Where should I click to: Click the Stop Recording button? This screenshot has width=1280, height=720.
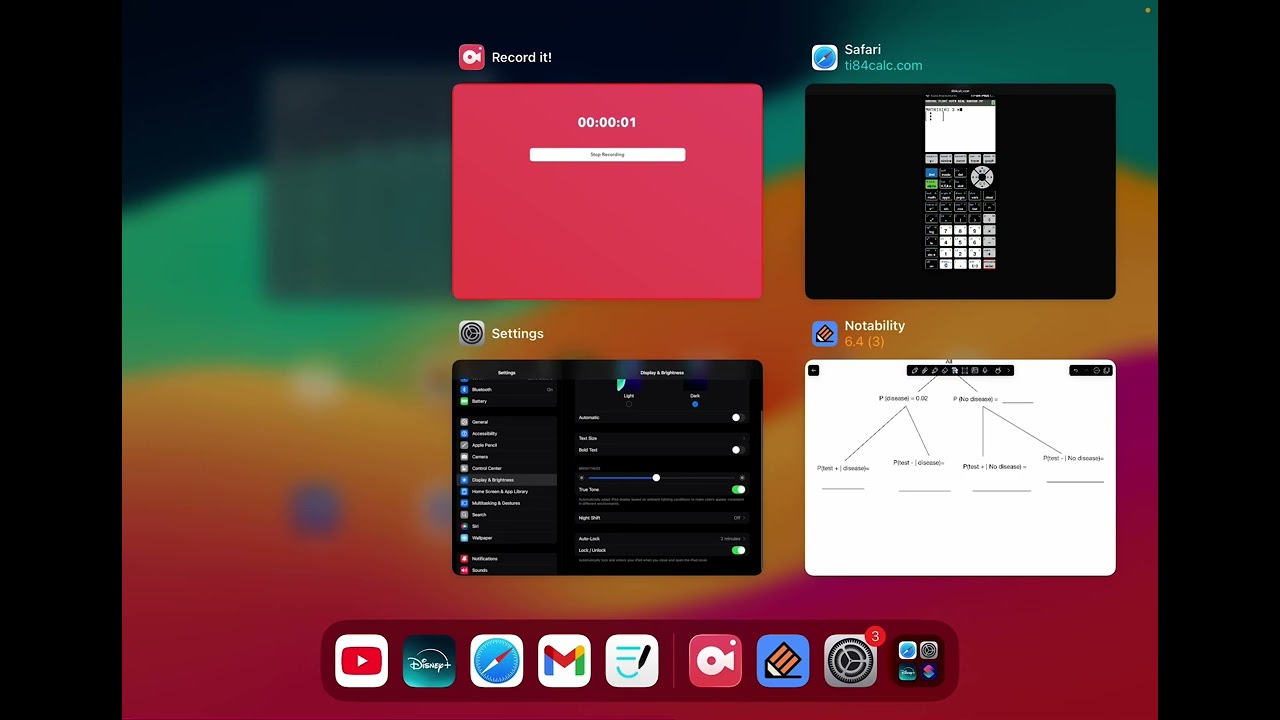(607, 155)
